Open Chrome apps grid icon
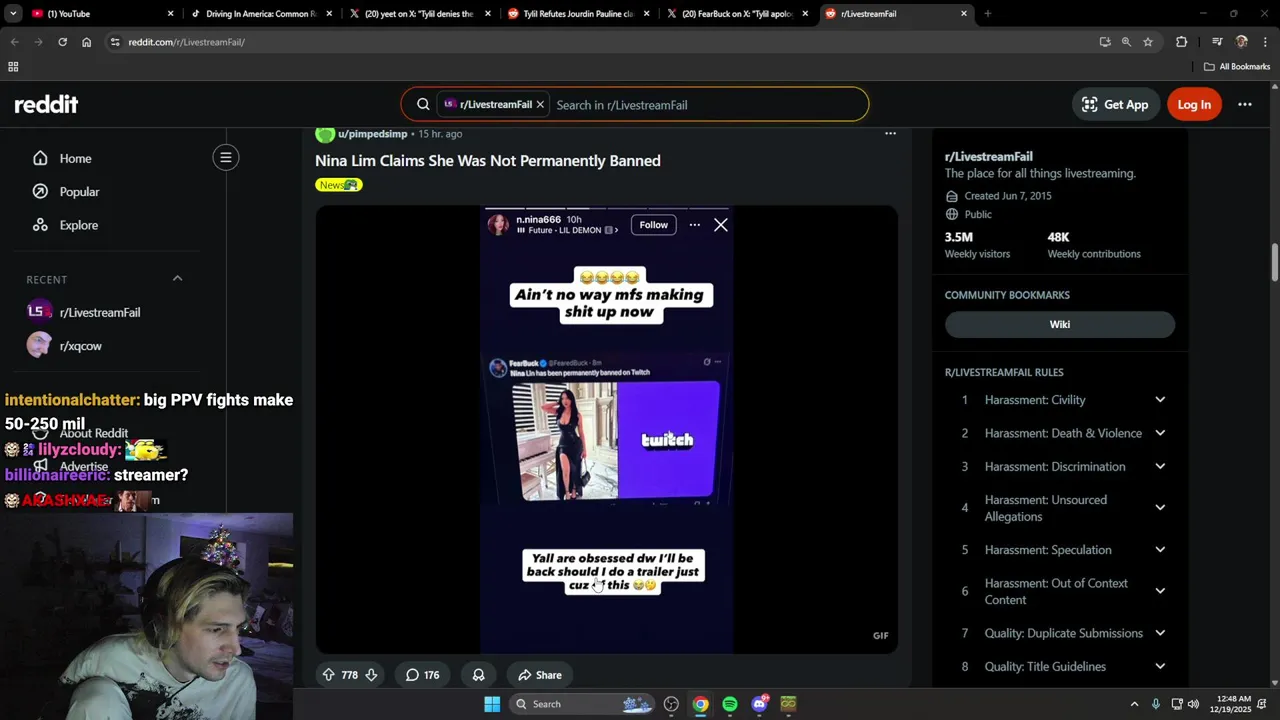 click(x=13, y=67)
